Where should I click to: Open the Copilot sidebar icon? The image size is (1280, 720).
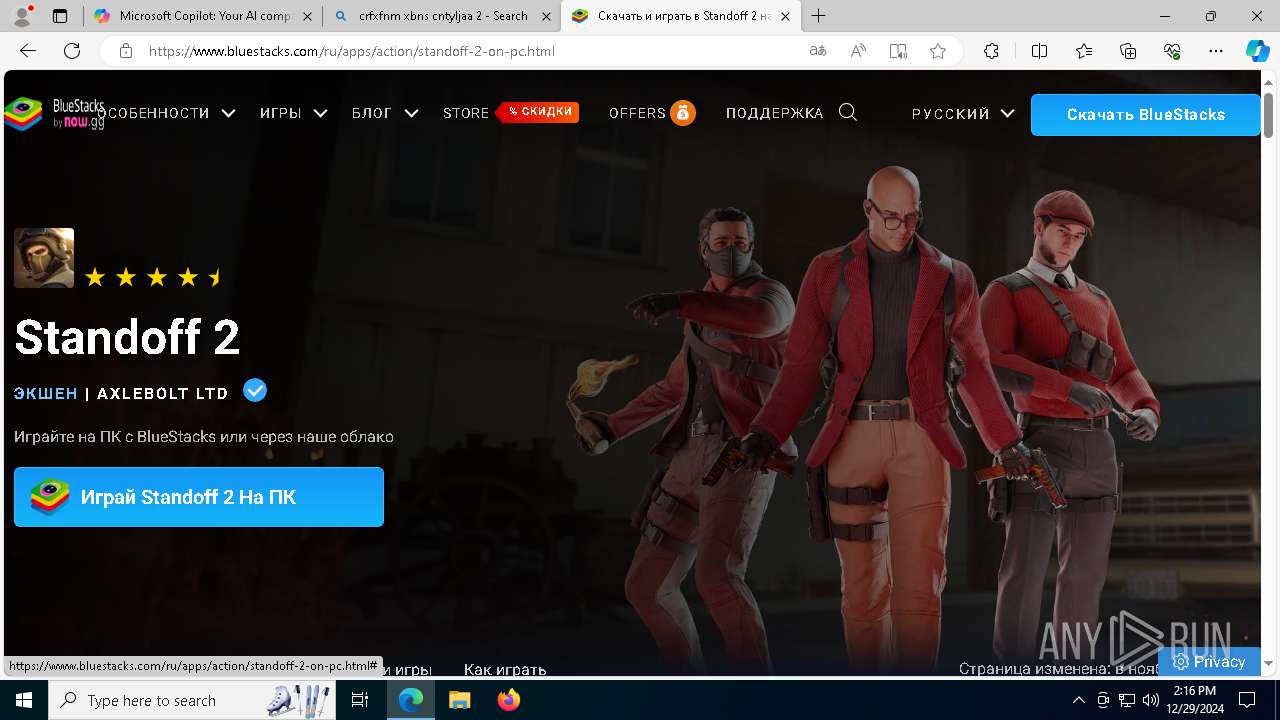pos(1257,51)
